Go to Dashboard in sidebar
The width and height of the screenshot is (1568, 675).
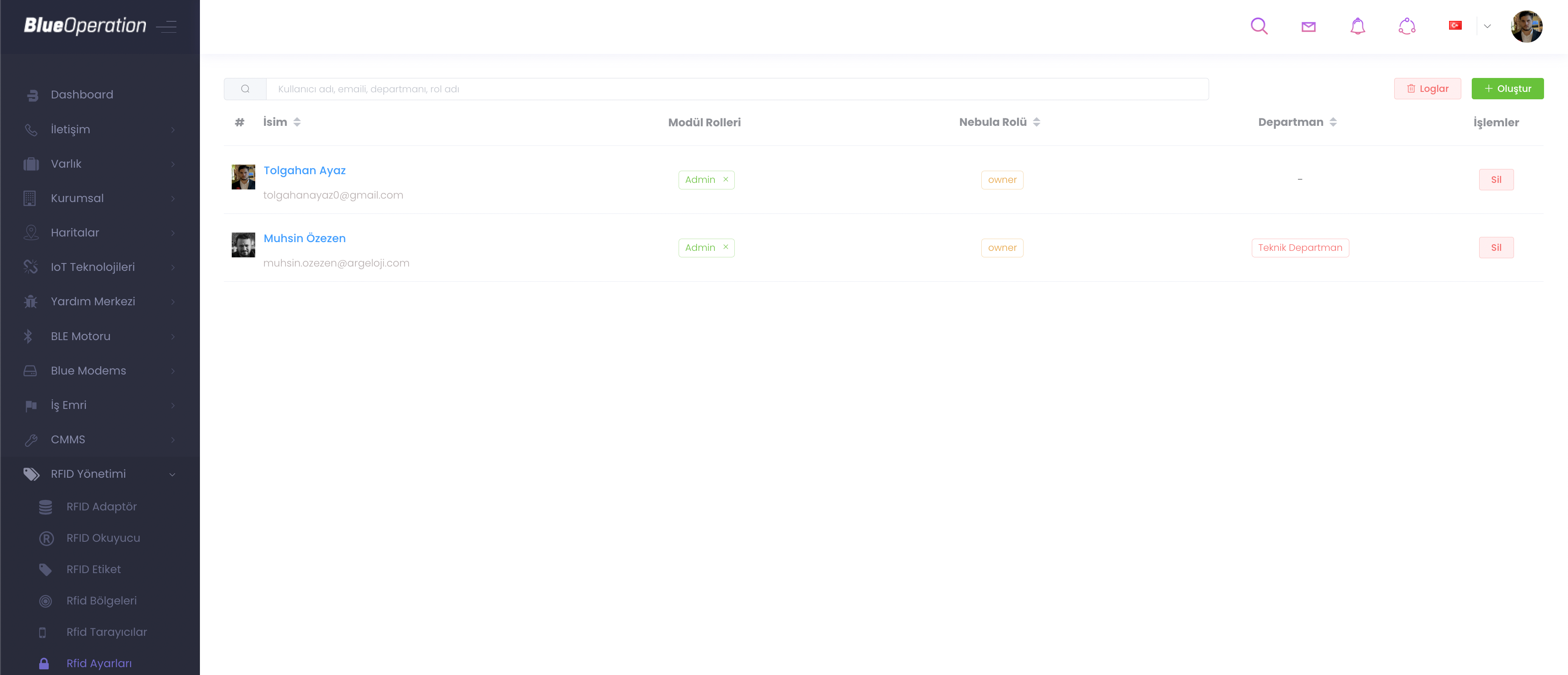coord(81,95)
